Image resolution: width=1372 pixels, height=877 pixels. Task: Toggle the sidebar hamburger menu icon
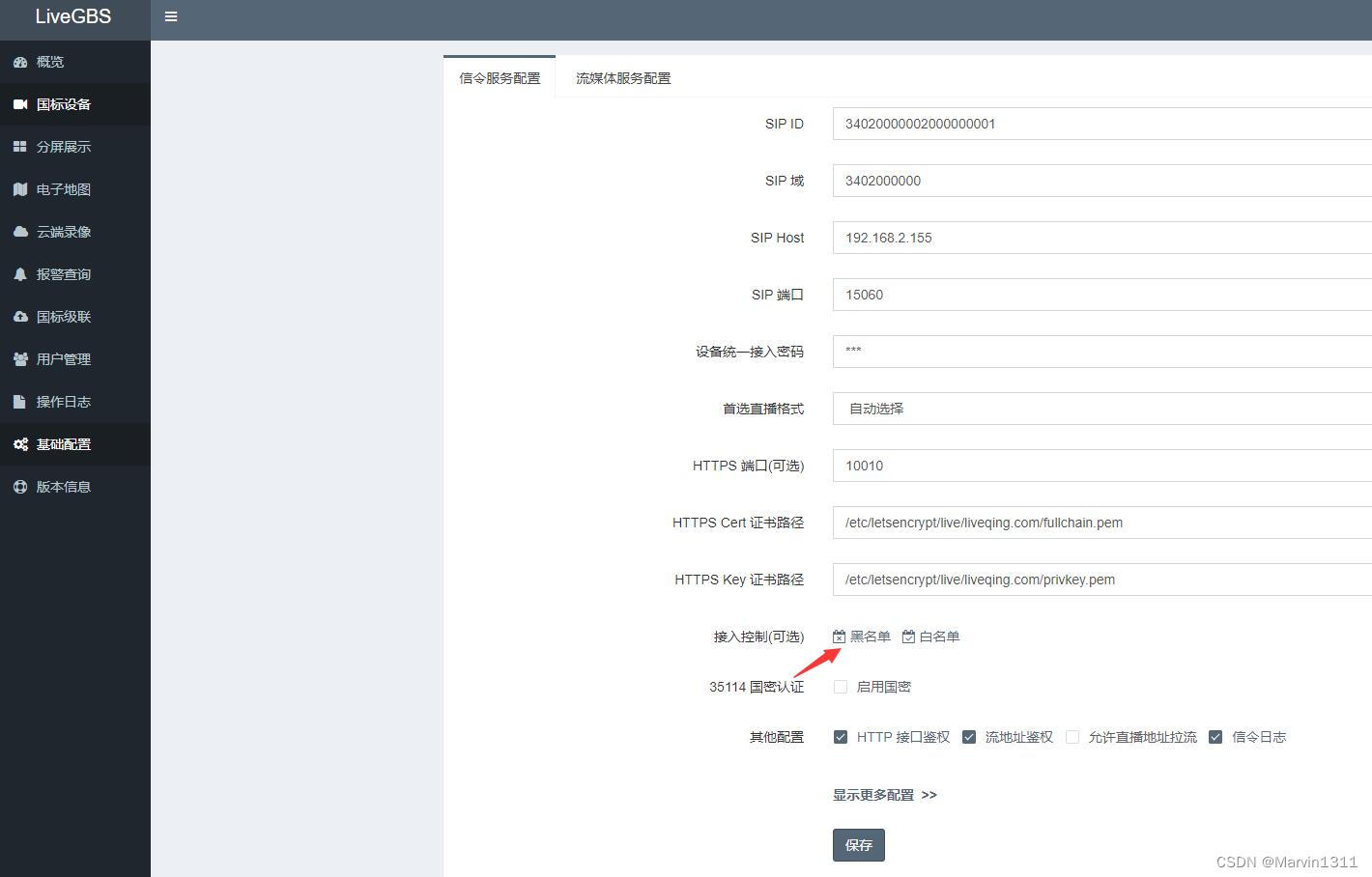171,16
